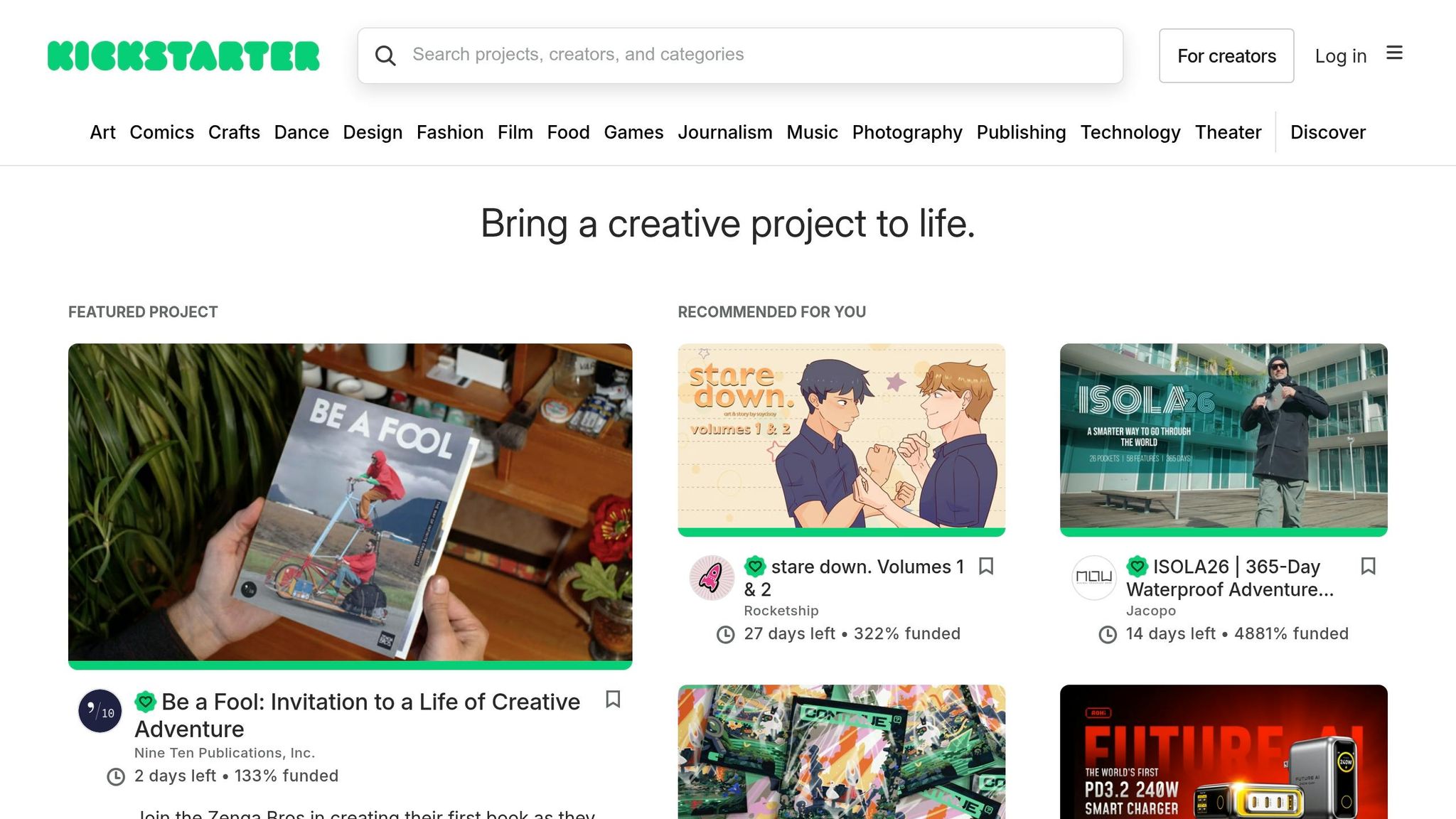The height and width of the screenshot is (819, 1456).
Task: Open the Log in link
Action: pyautogui.click(x=1340, y=55)
